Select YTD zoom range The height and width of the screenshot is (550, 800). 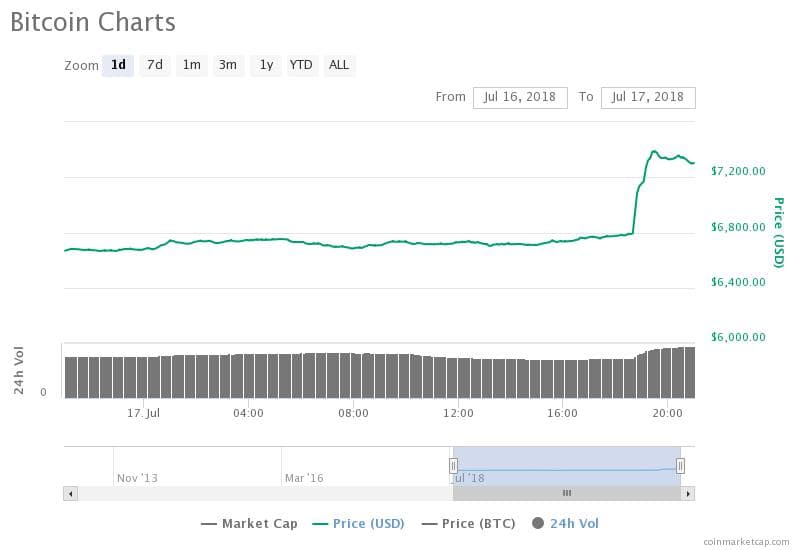tap(301, 65)
